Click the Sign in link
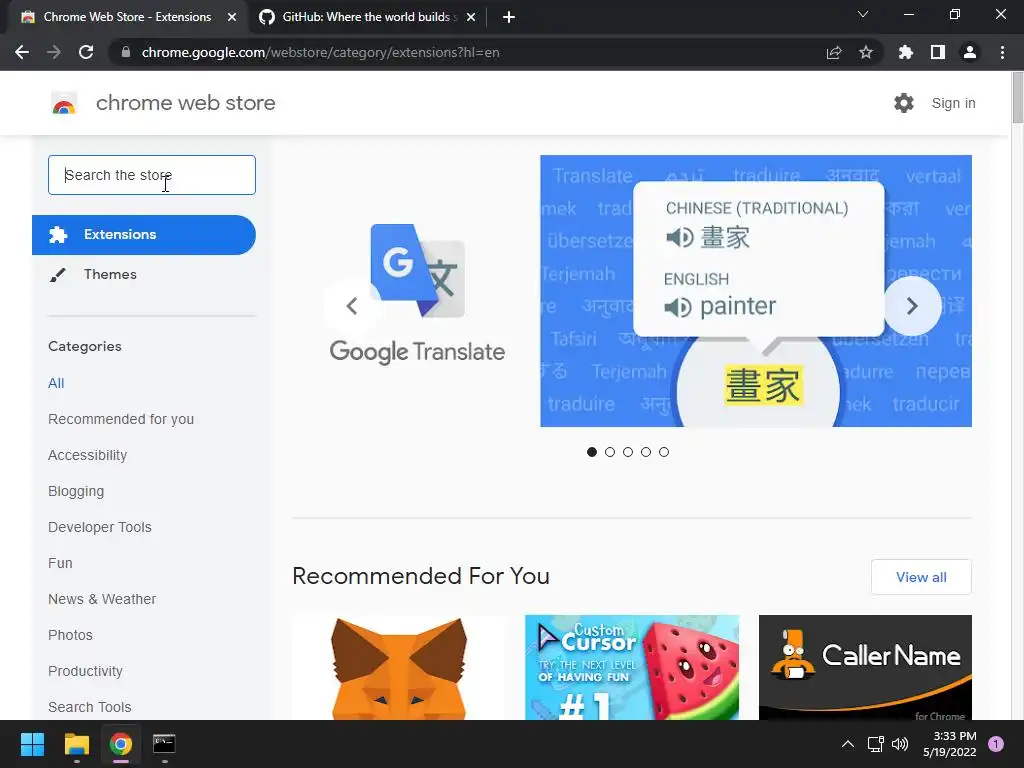This screenshot has width=1024, height=768. pos(953,103)
